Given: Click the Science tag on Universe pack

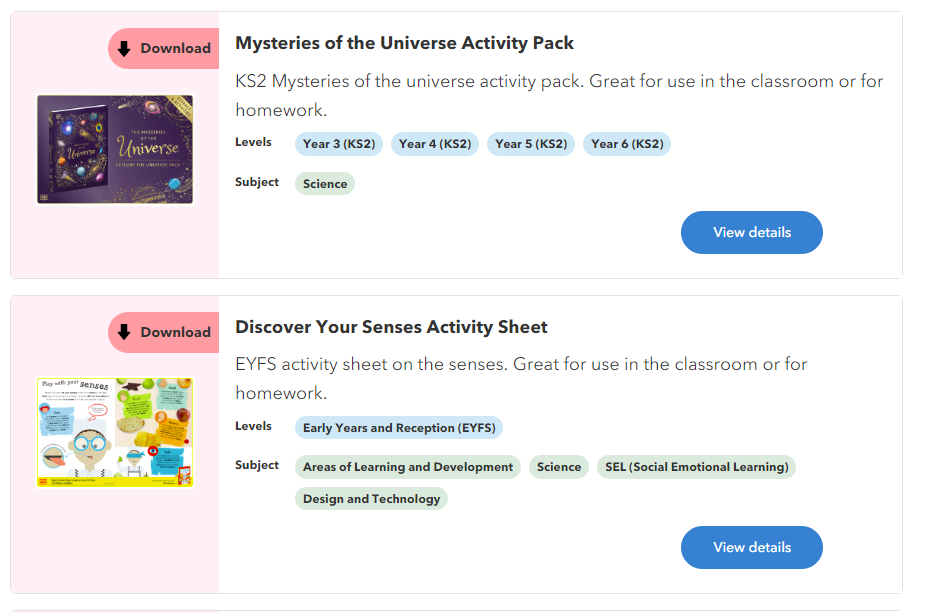Looking at the screenshot, I should [325, 183].
